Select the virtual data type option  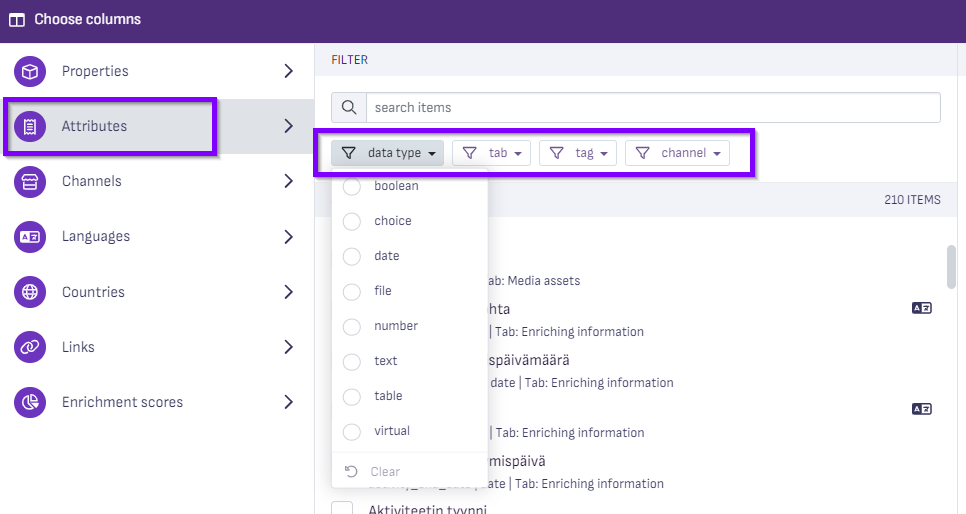click(x=352, y=431)
